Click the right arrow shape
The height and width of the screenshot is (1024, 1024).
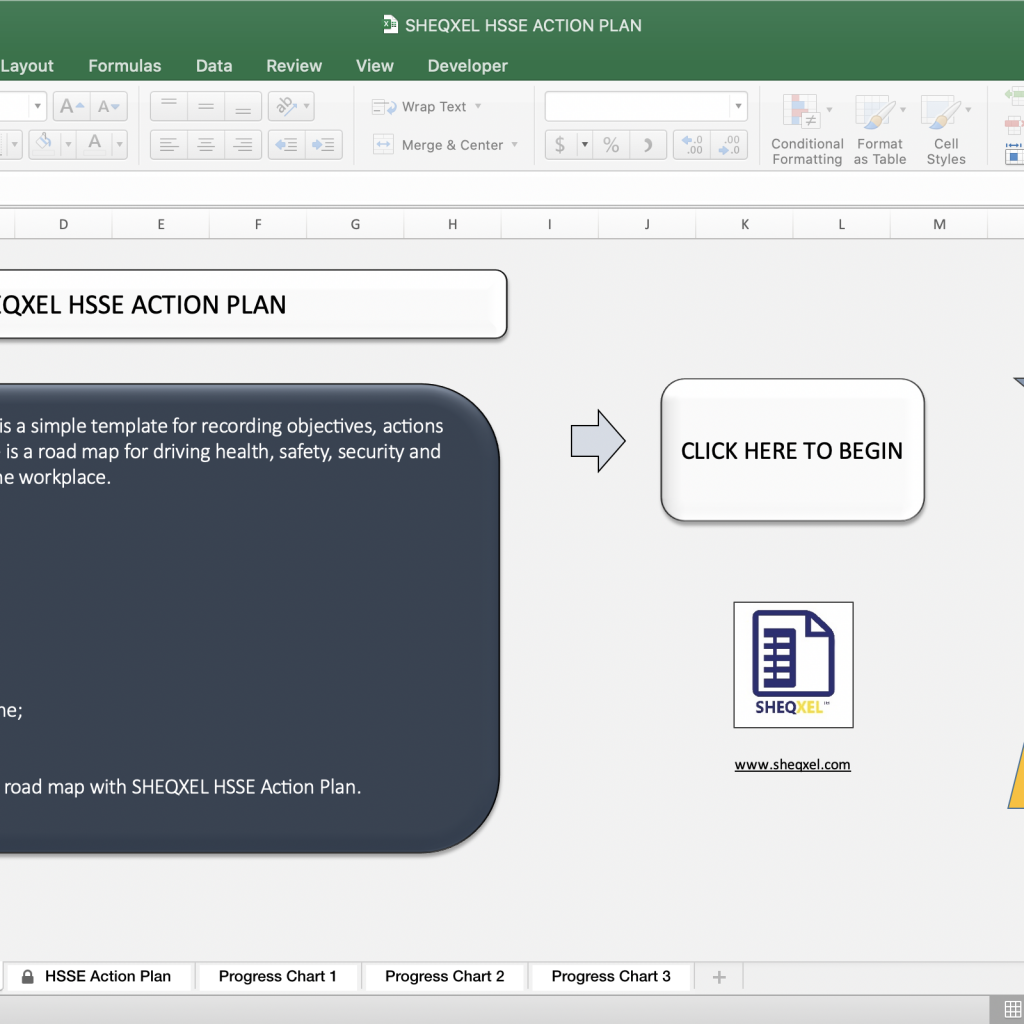(x=598, y=441)
